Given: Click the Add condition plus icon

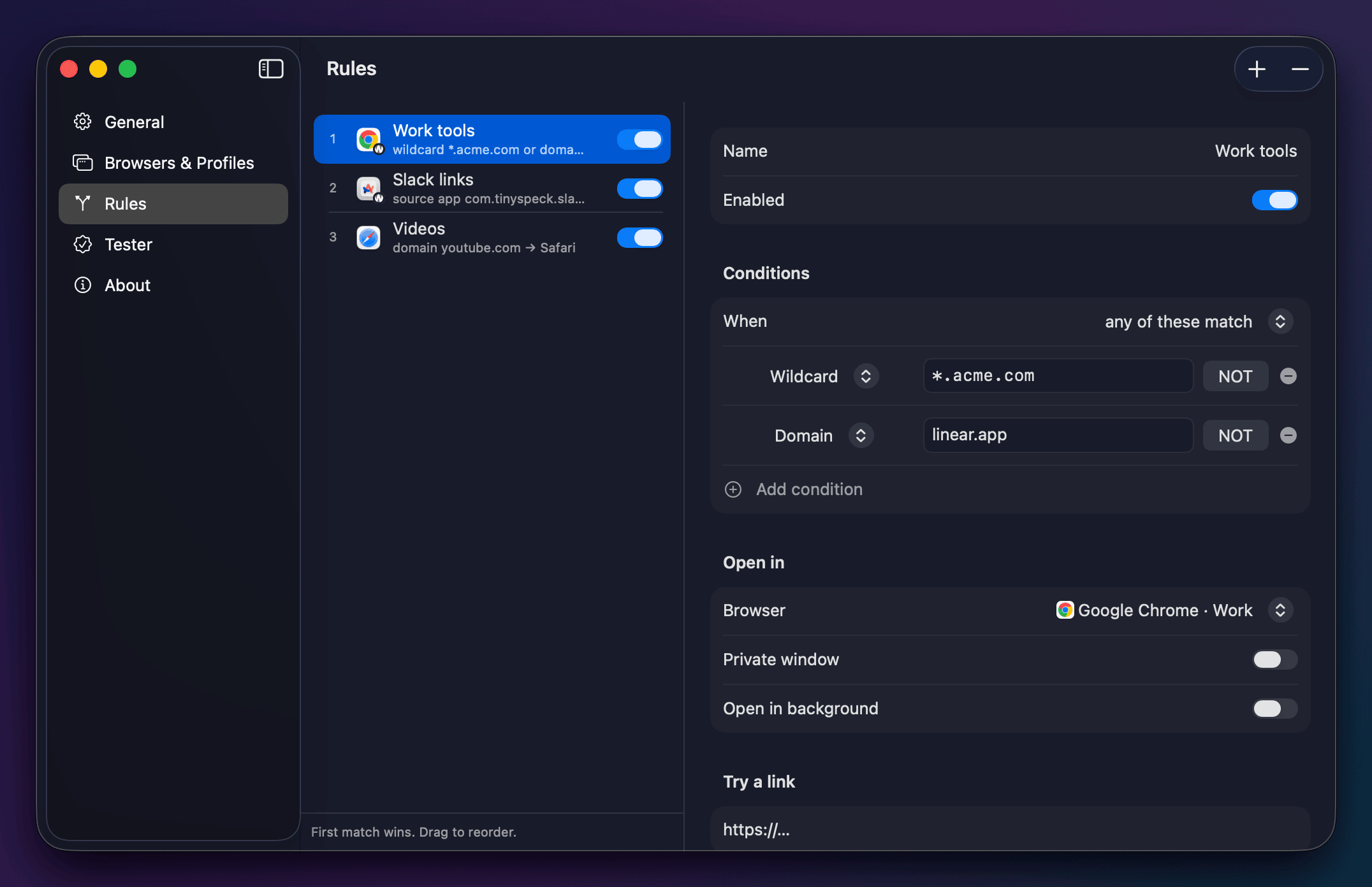Looking at the screenshot, I should 733,489.
